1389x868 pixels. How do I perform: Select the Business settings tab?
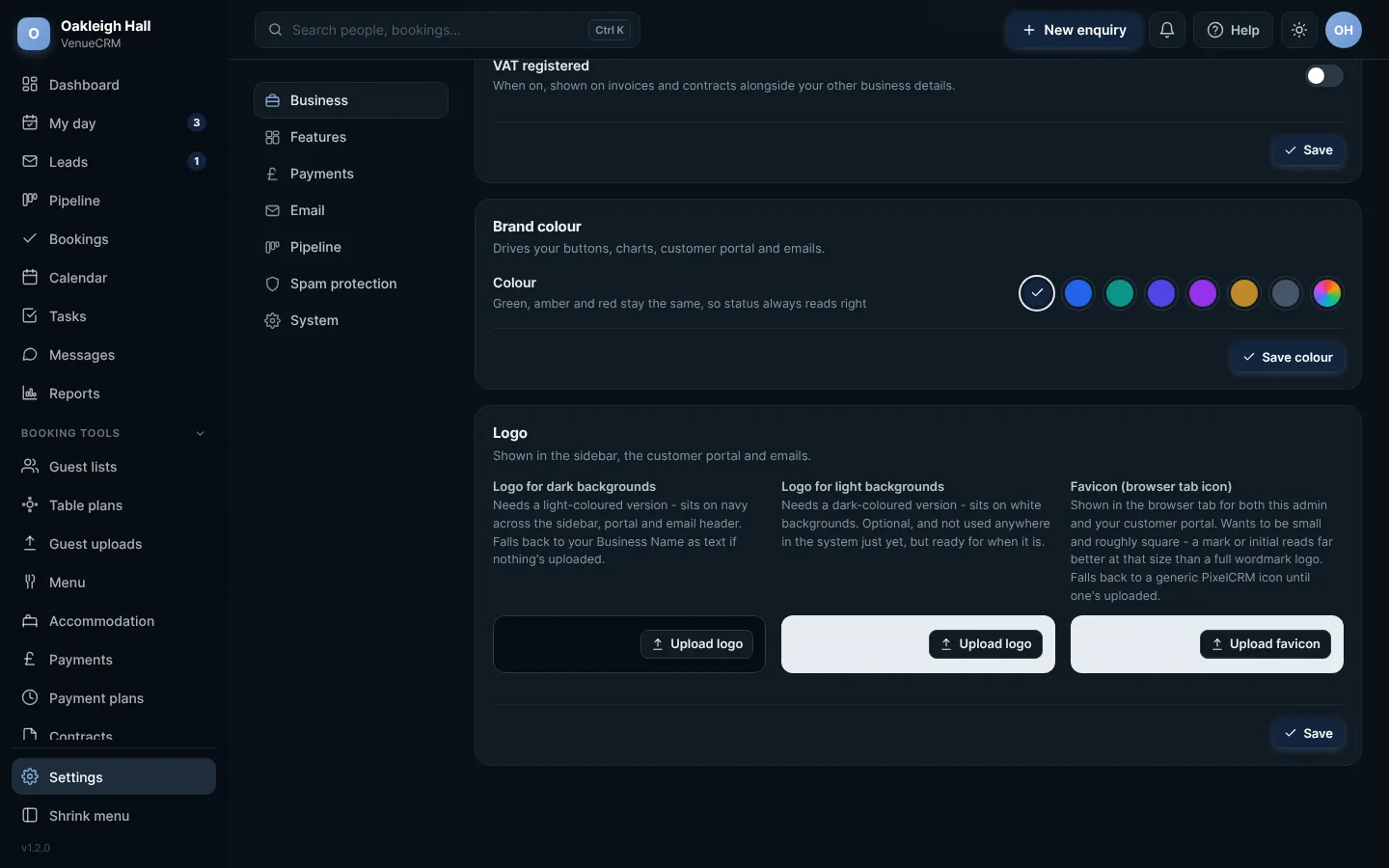(x=351, y=100)
